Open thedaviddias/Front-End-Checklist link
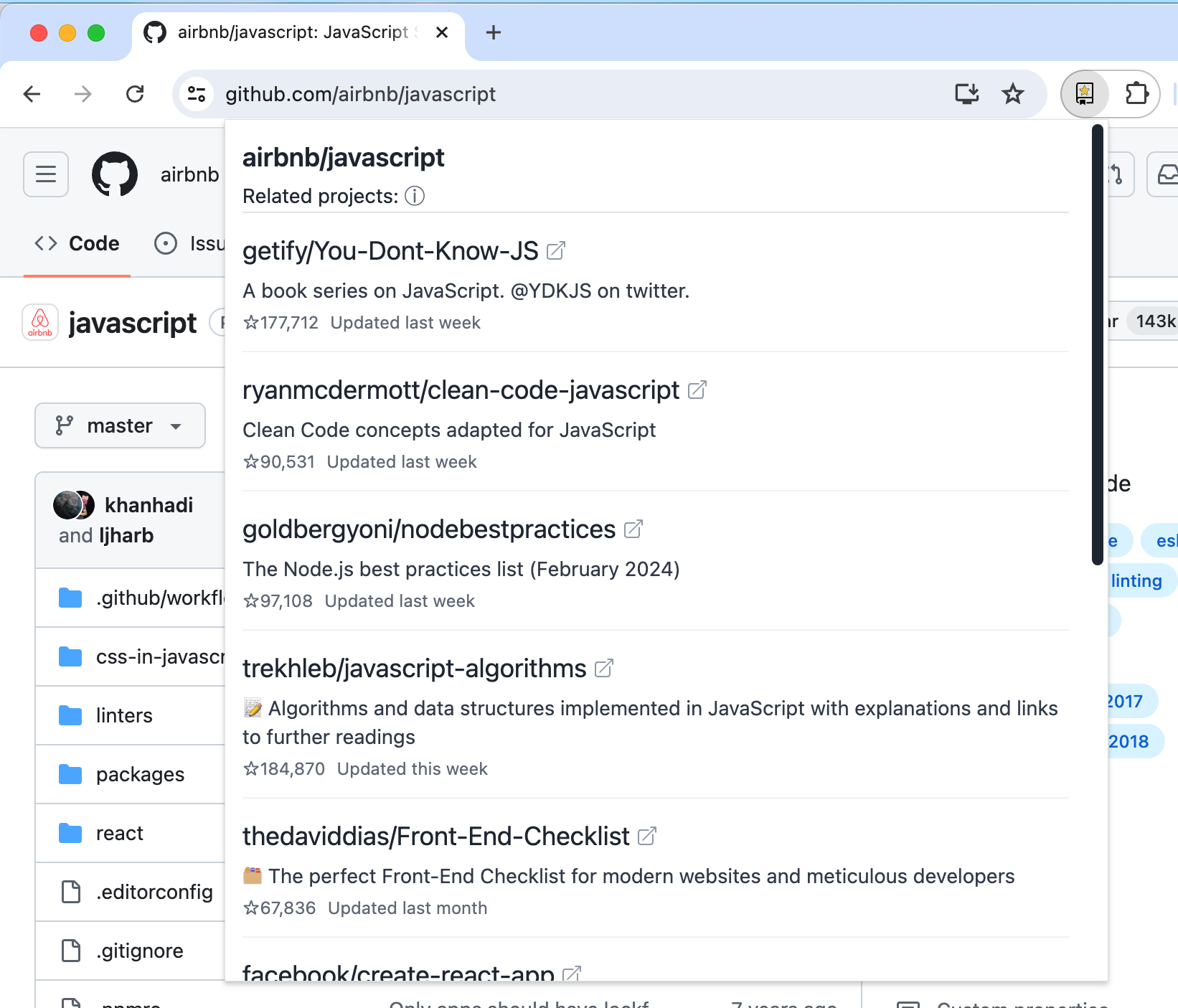The image size is (1178, 1008). pyautogui.click(x=435, y=837)
